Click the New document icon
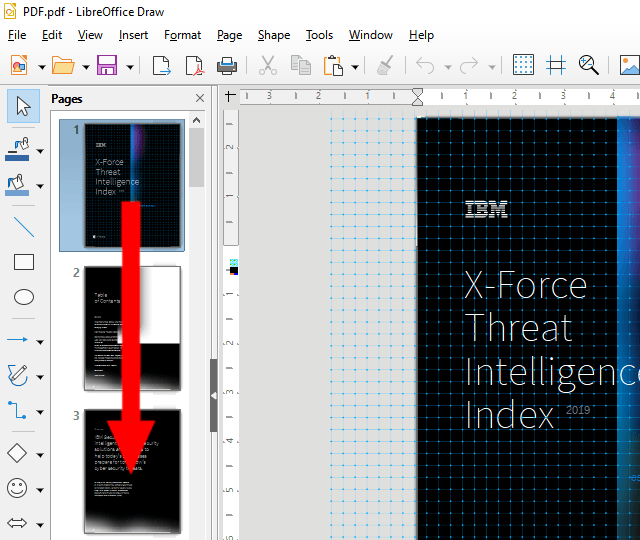This screenshot has width=640, height=540. point(19,65)
